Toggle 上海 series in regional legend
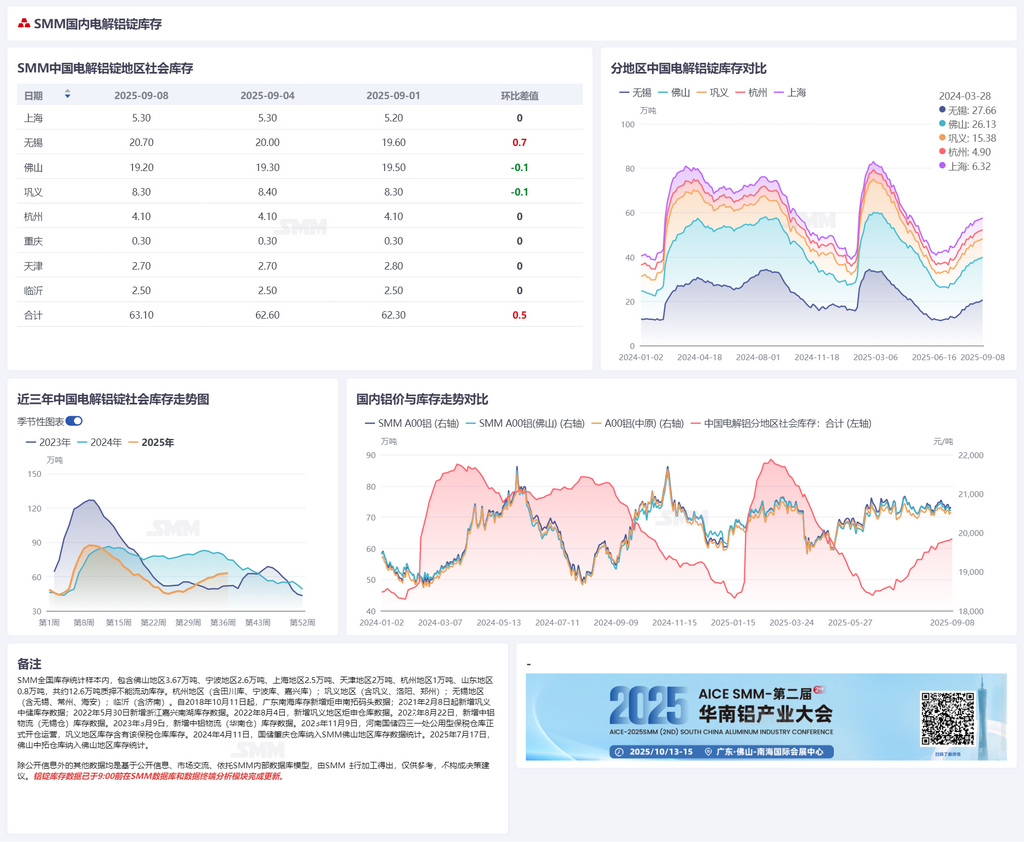Viewport: 1024px width, 842px height. click(x=790, y=93)
